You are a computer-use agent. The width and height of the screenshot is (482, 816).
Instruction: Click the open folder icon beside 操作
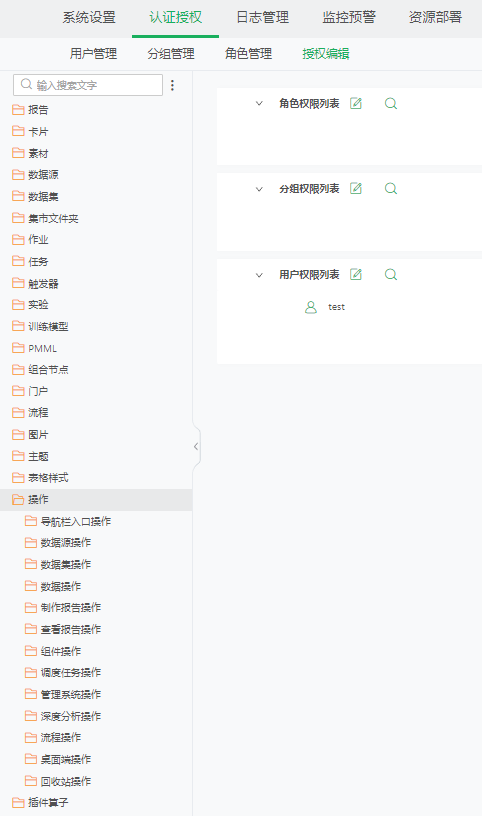point(18,500)
